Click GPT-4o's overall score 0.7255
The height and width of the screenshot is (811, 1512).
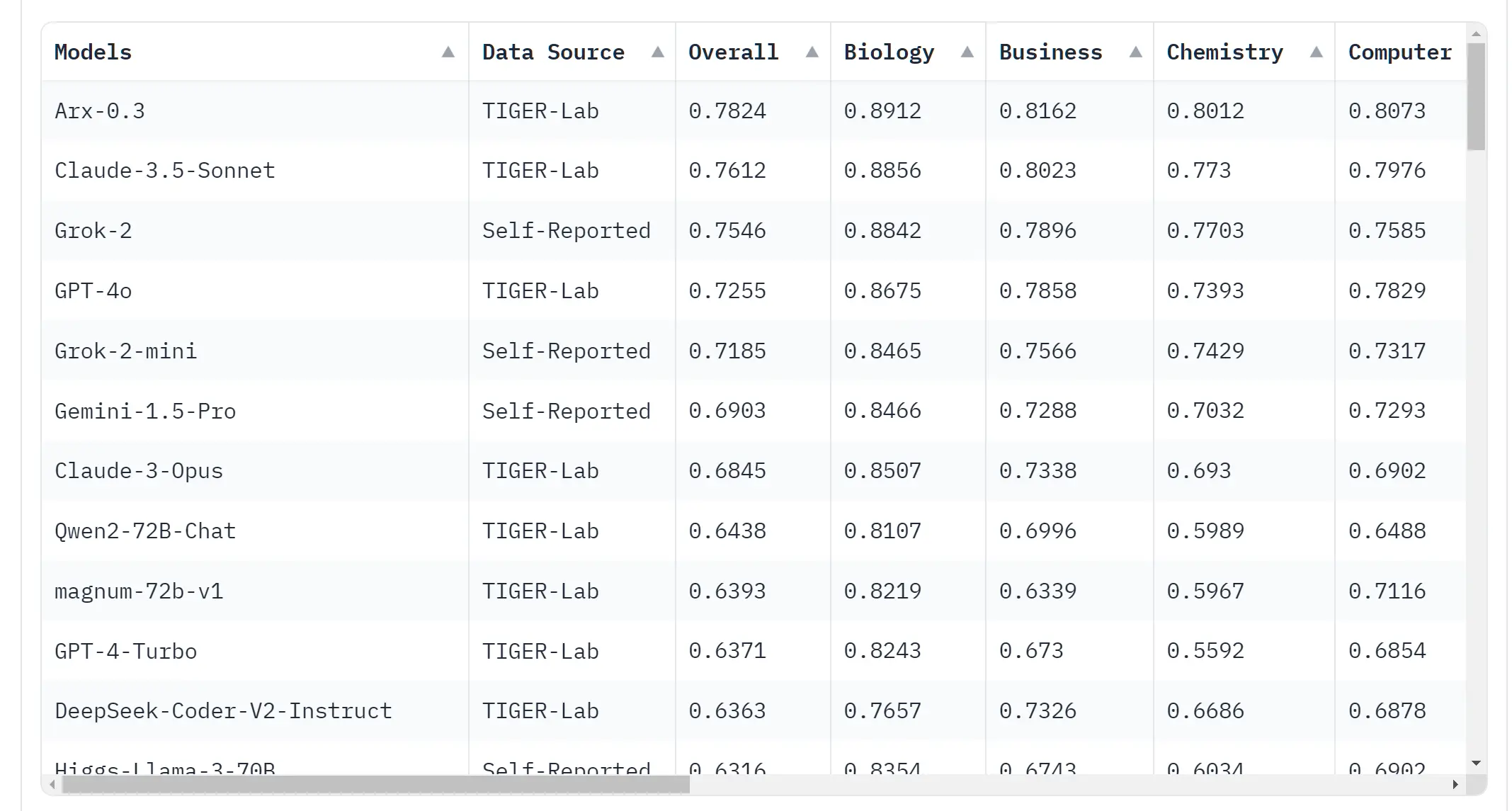click(727, 290)
